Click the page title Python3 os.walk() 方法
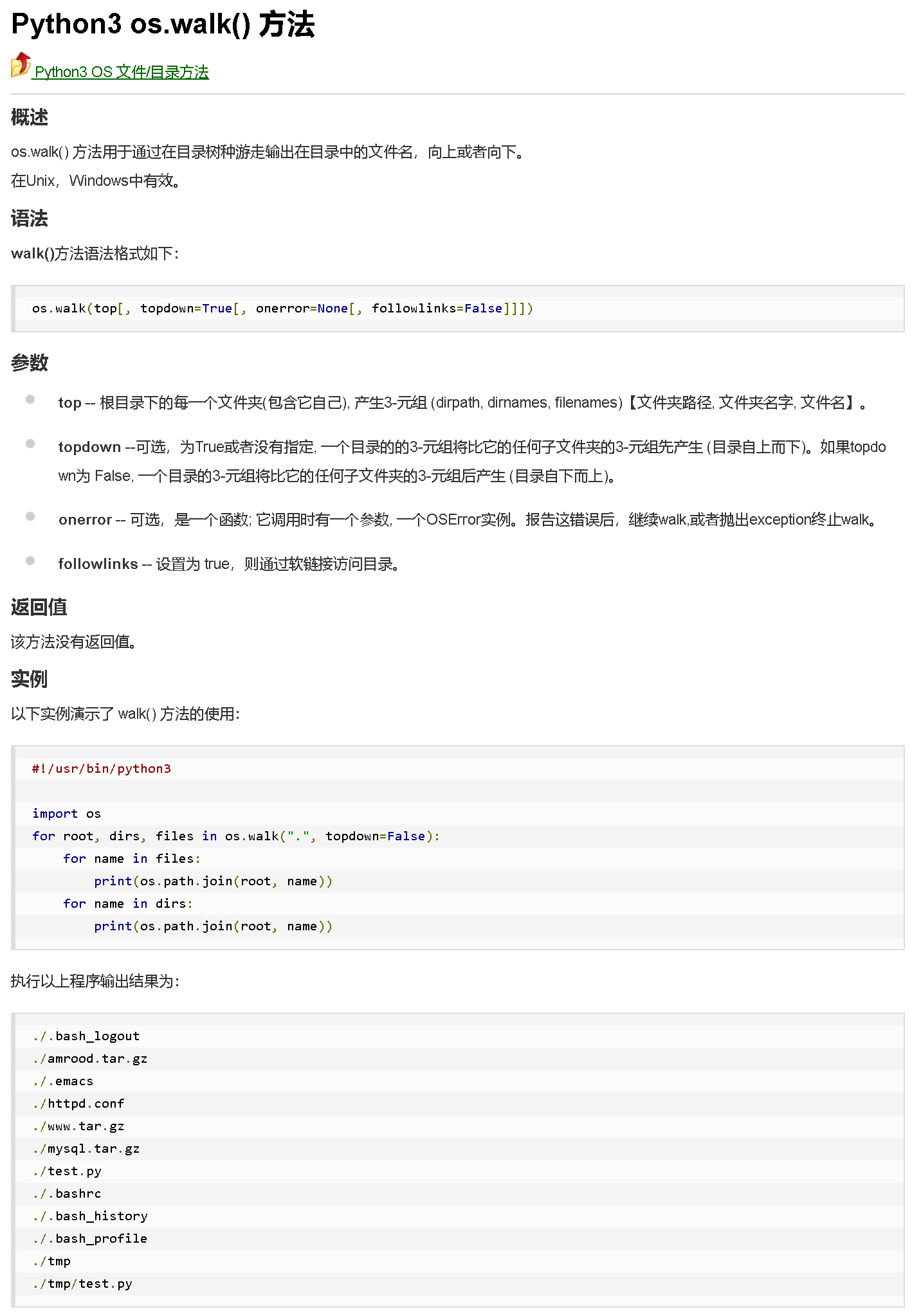This screenshot has width=912, height=1316. [x=163, y=24]
